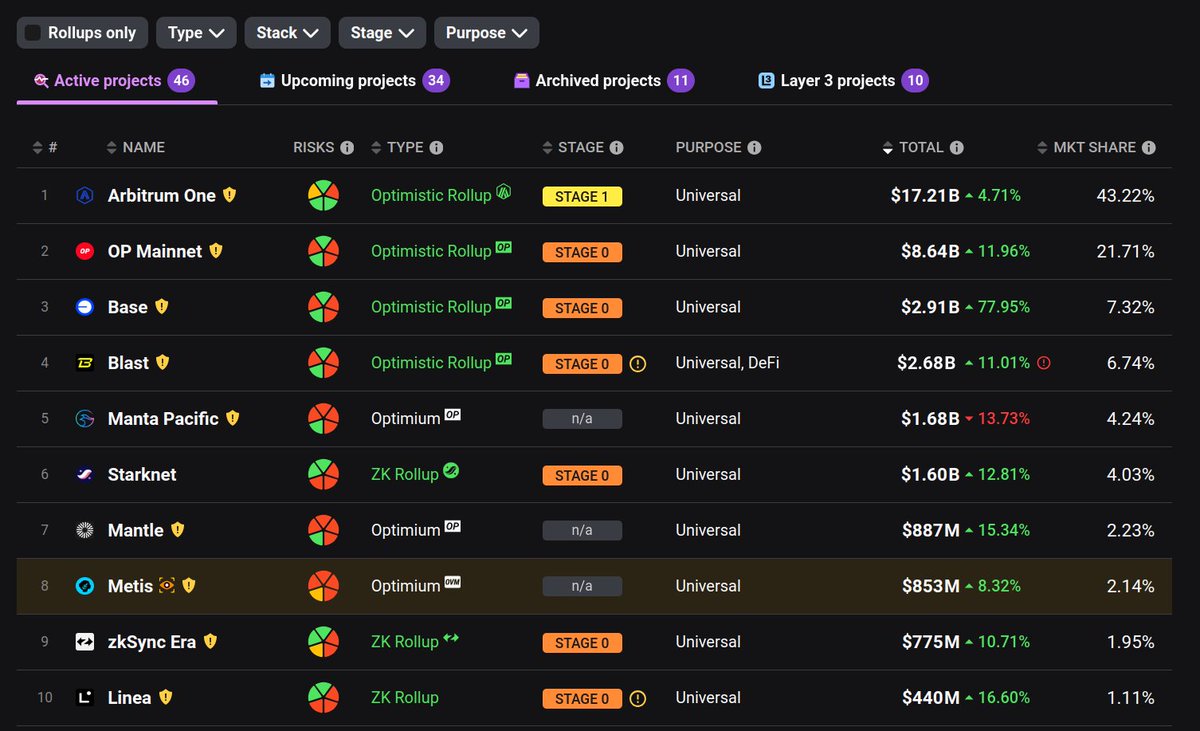
Task: Click the Arbitrum One shield warning icon
Action: (x=229, y=195)
